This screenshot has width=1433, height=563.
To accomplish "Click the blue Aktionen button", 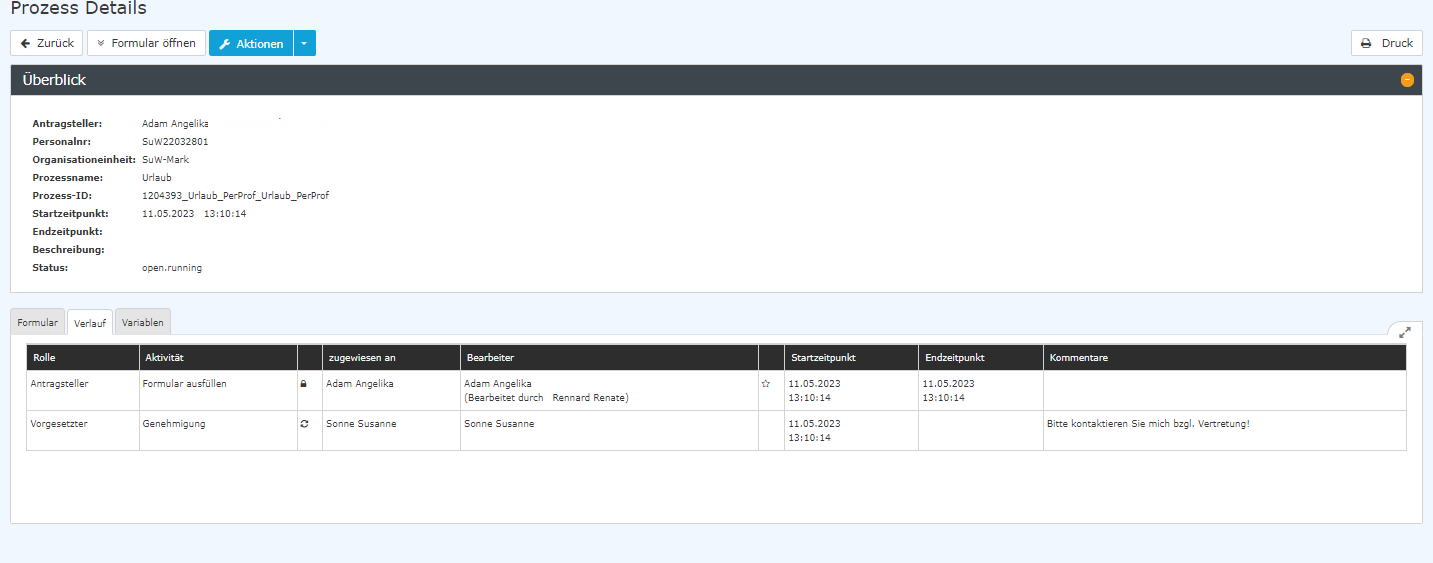I will 251,43.
